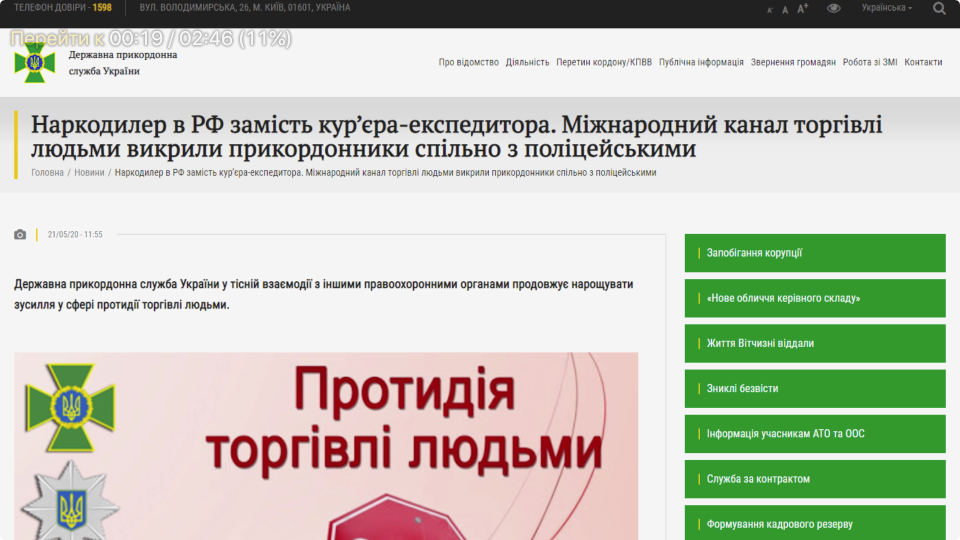Open «Нове обличчя керівного складу» button

click(815, 298)
